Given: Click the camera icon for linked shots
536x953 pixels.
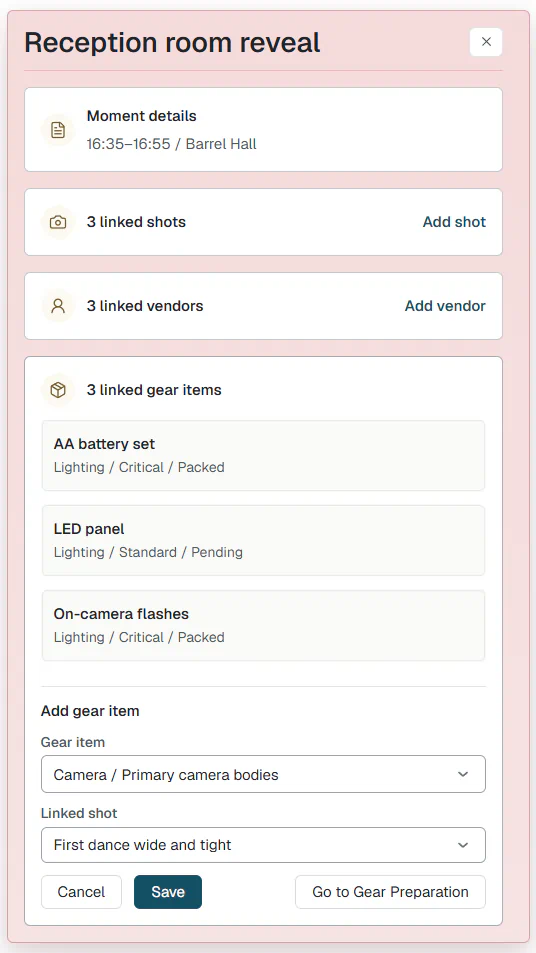Looking at the screenshot, I should (x=58, y=222).
